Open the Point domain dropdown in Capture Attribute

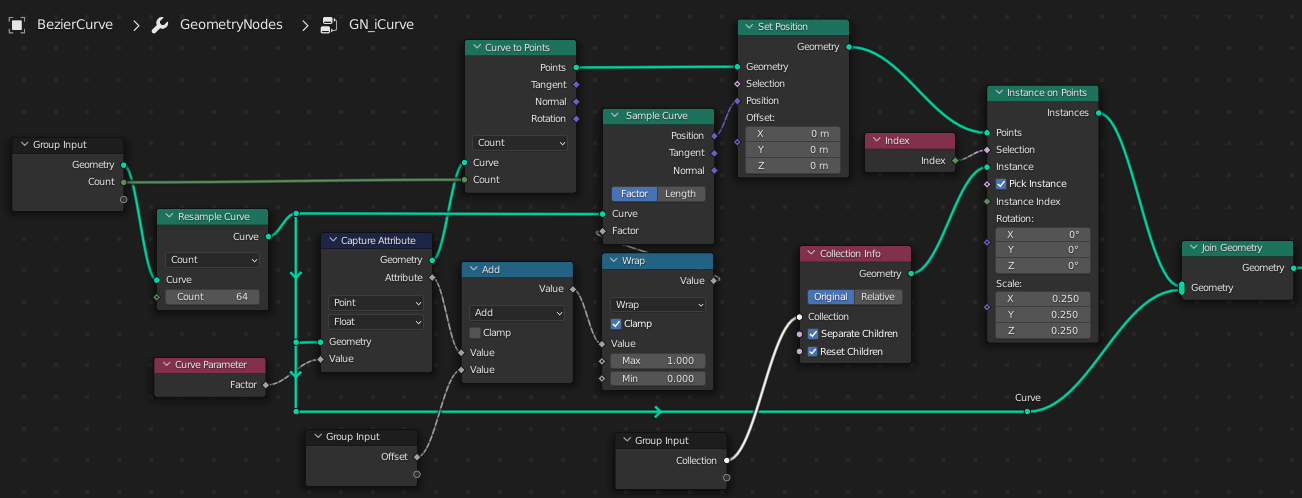click(376, 303)
